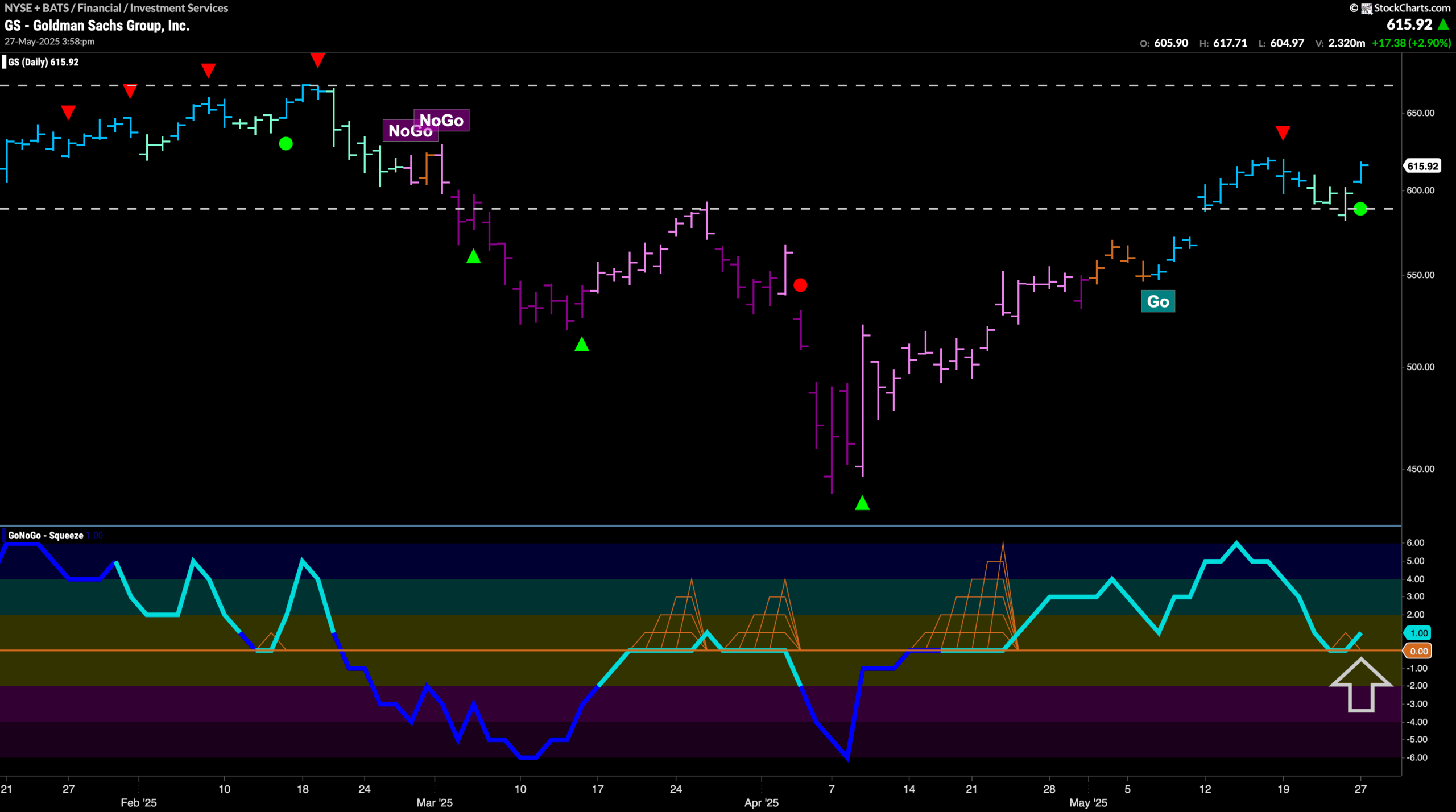Click the 1.00 oscillator value tag on the axis
The image size is (1456, 812).
coord(1418,633)
